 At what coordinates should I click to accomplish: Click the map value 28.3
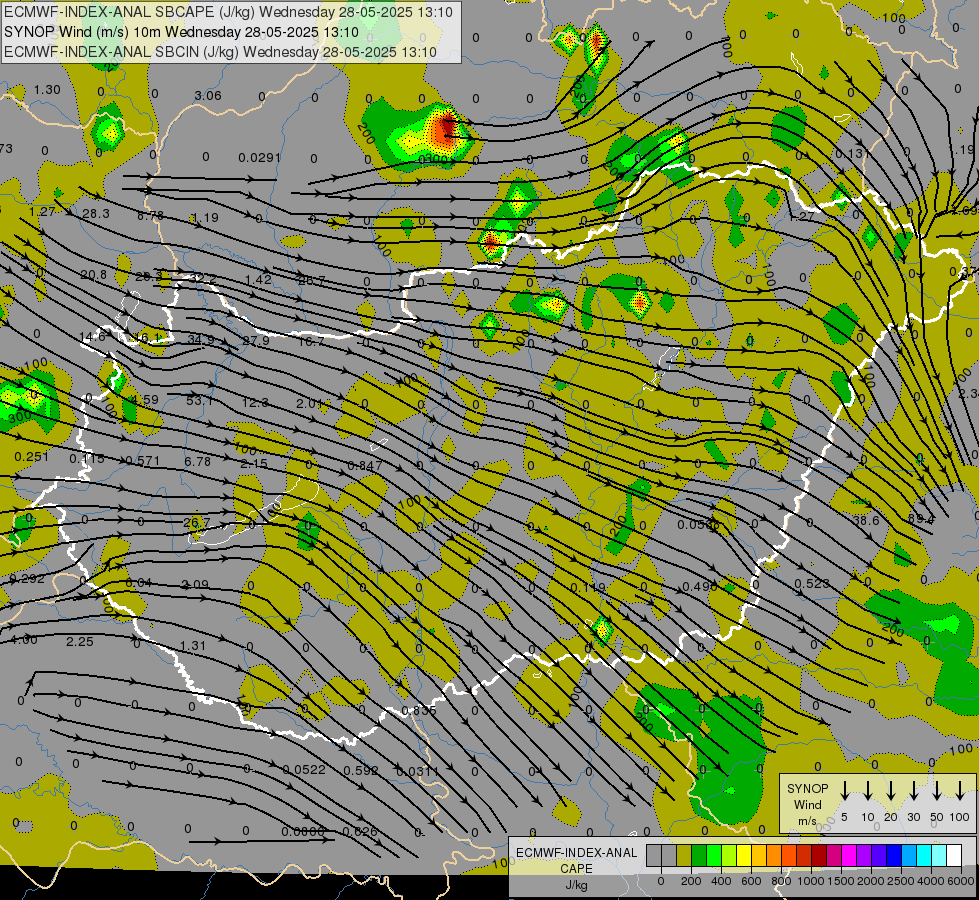96,214
